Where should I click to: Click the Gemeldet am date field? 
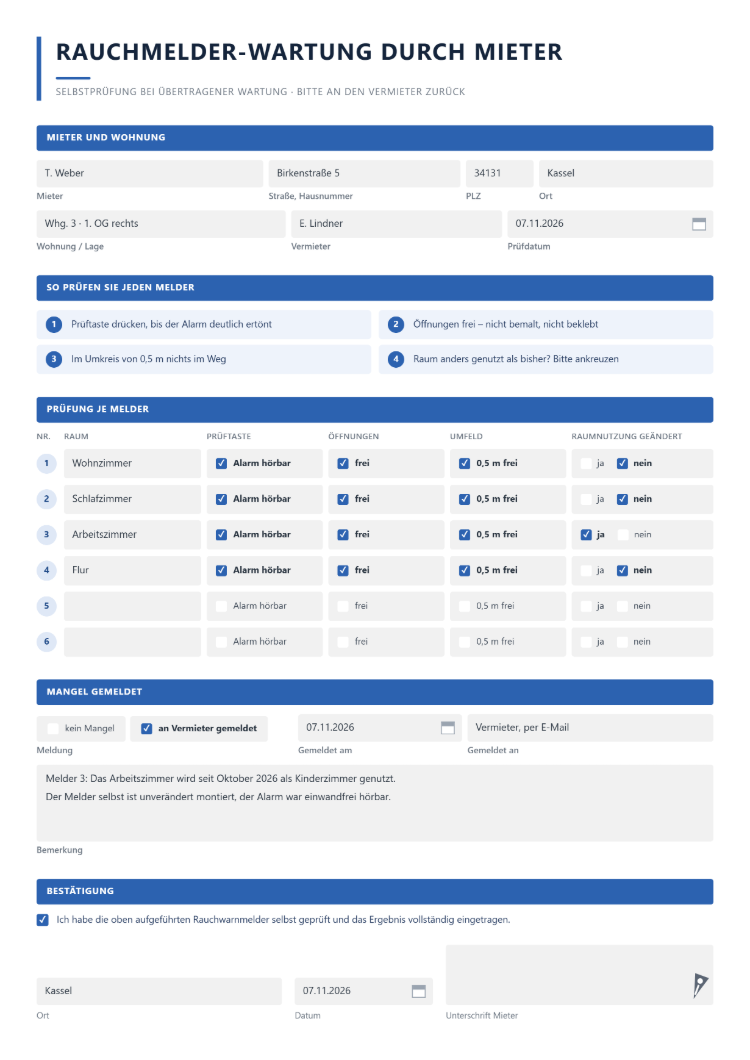click(380, 728)
